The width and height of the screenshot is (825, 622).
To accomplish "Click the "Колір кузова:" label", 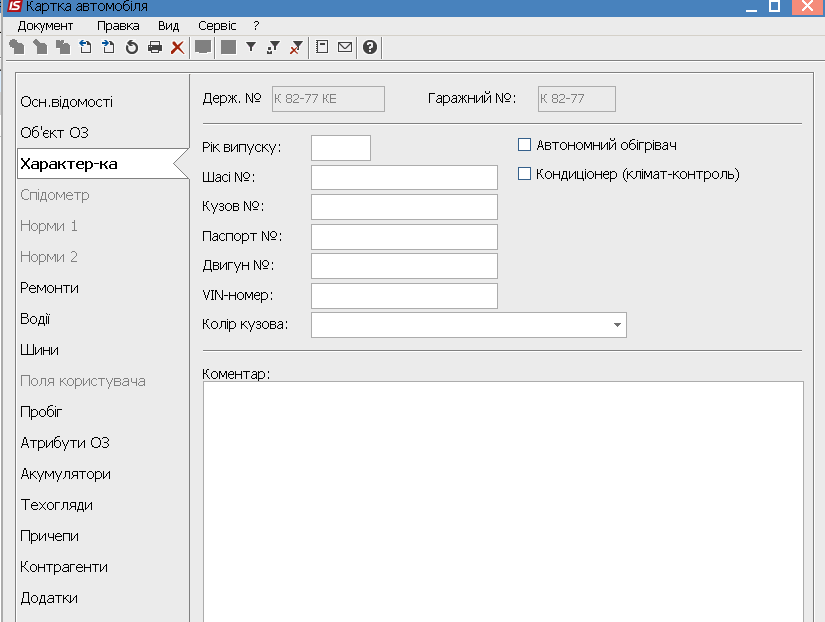I will [245, 324].
